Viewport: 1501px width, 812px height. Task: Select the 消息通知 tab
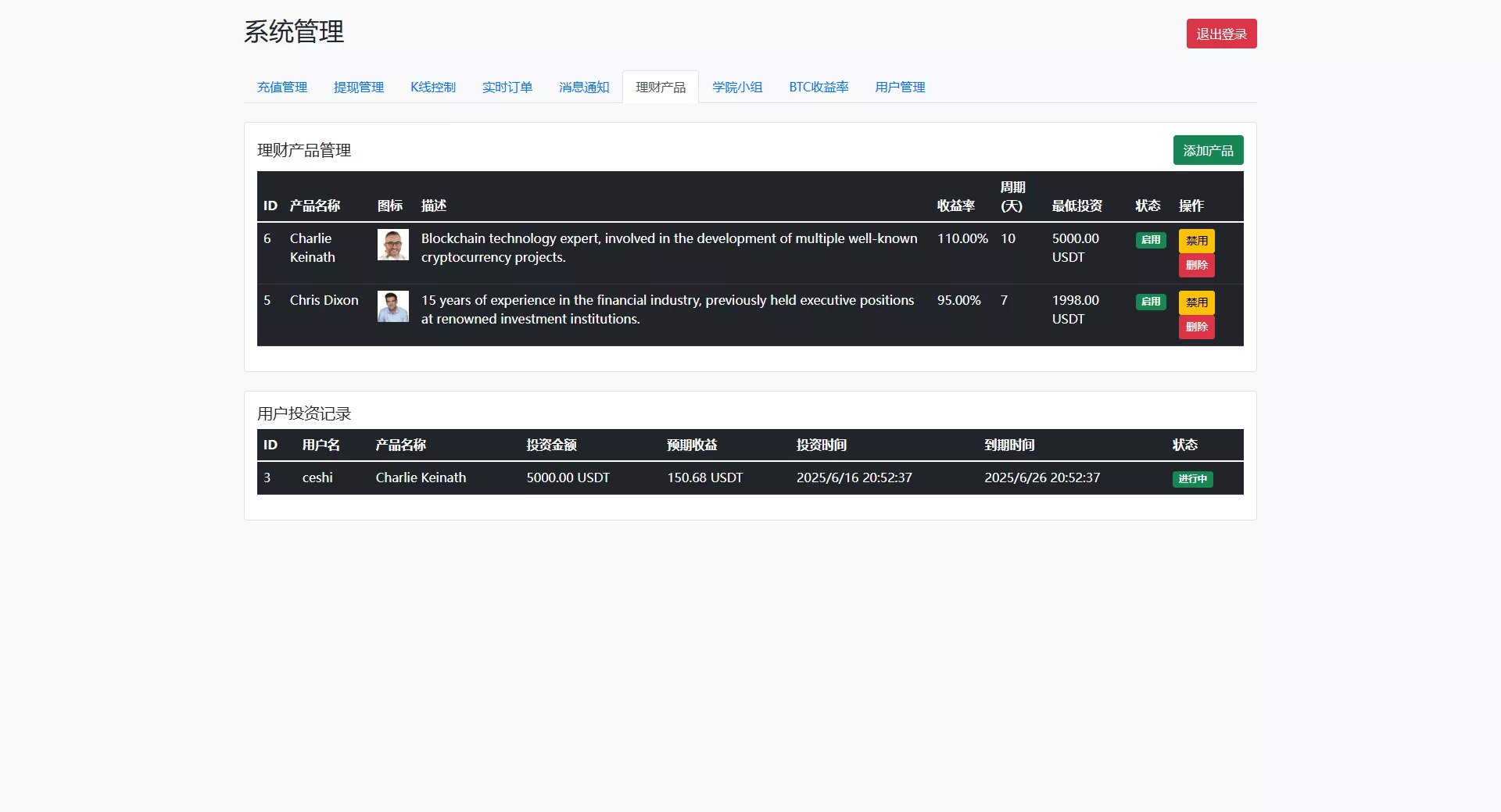(584, 87)
